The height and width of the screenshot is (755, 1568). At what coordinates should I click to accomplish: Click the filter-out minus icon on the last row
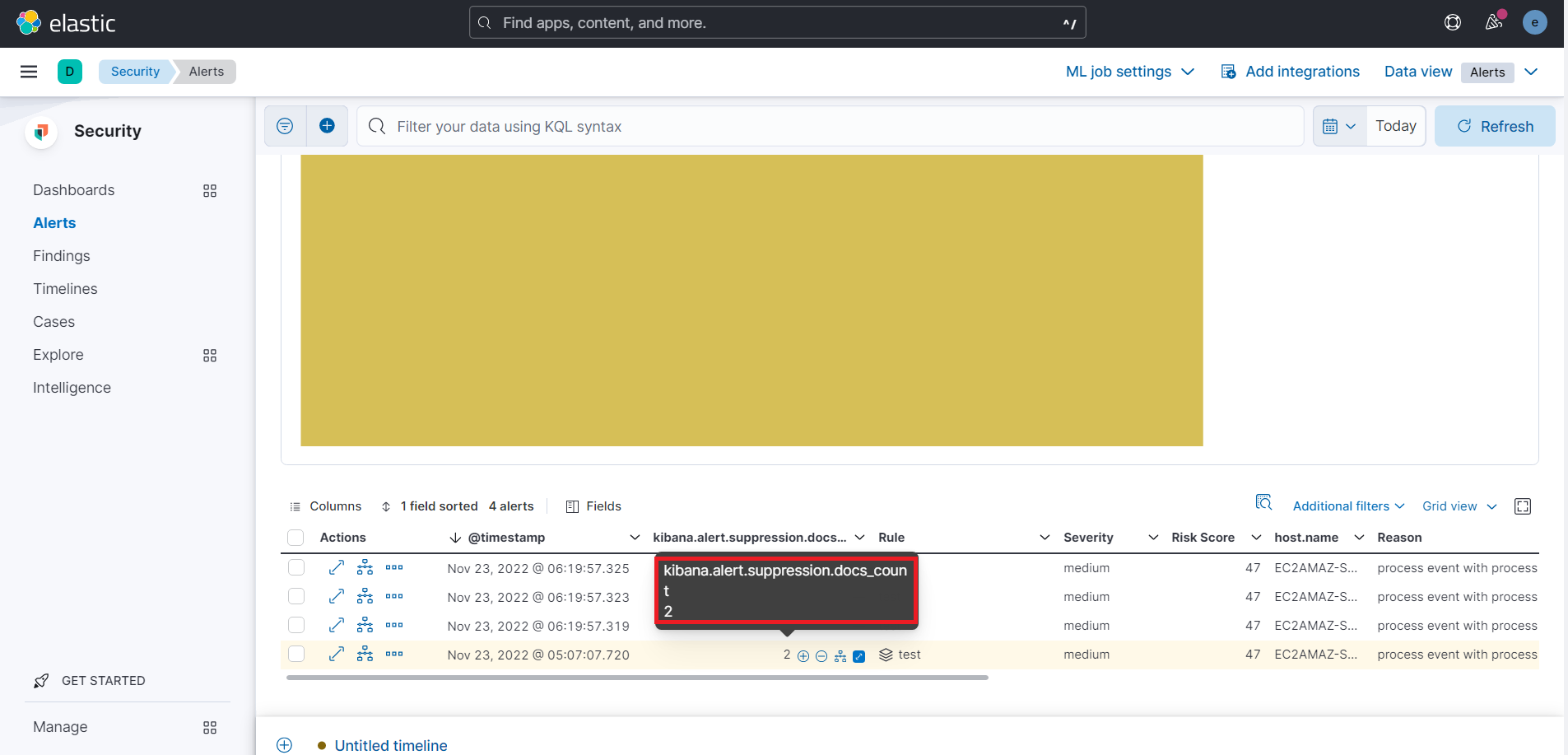[821, 655]
